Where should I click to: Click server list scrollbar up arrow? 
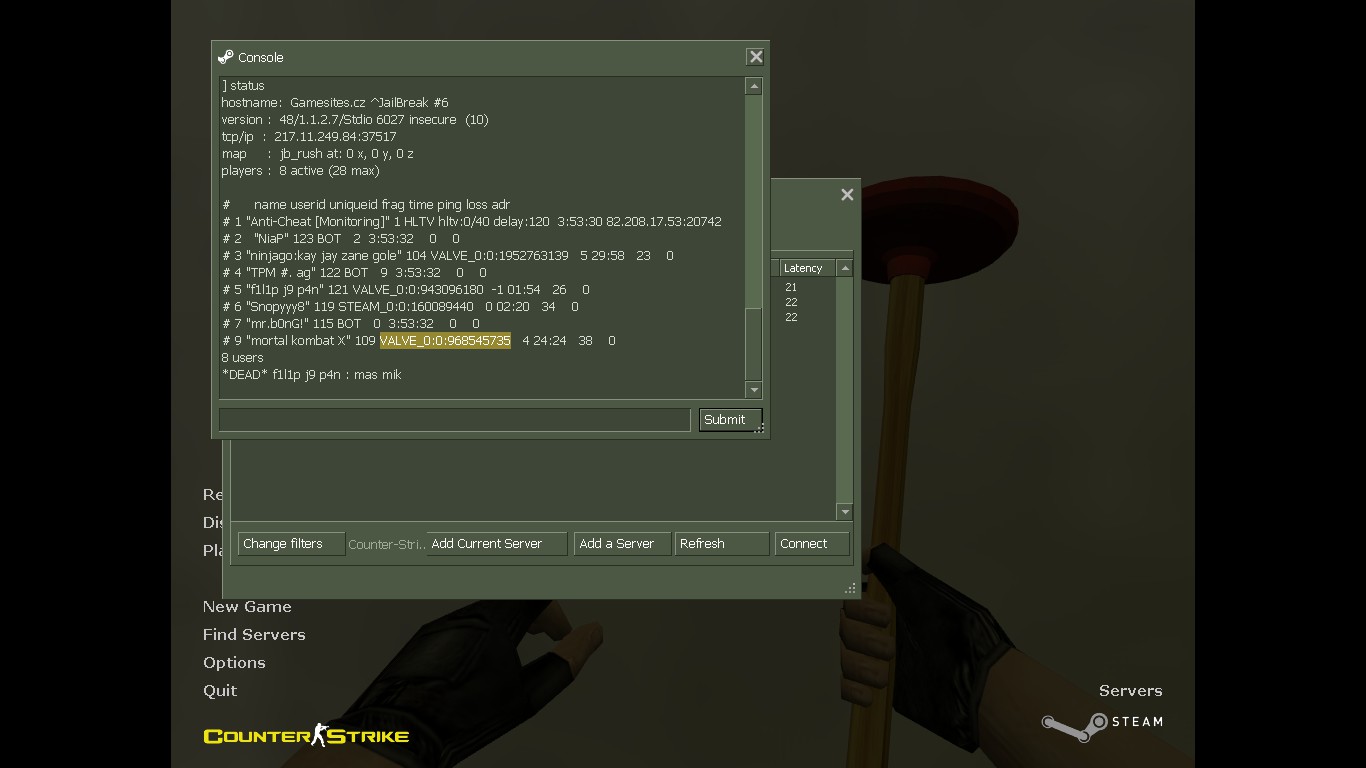844,268
